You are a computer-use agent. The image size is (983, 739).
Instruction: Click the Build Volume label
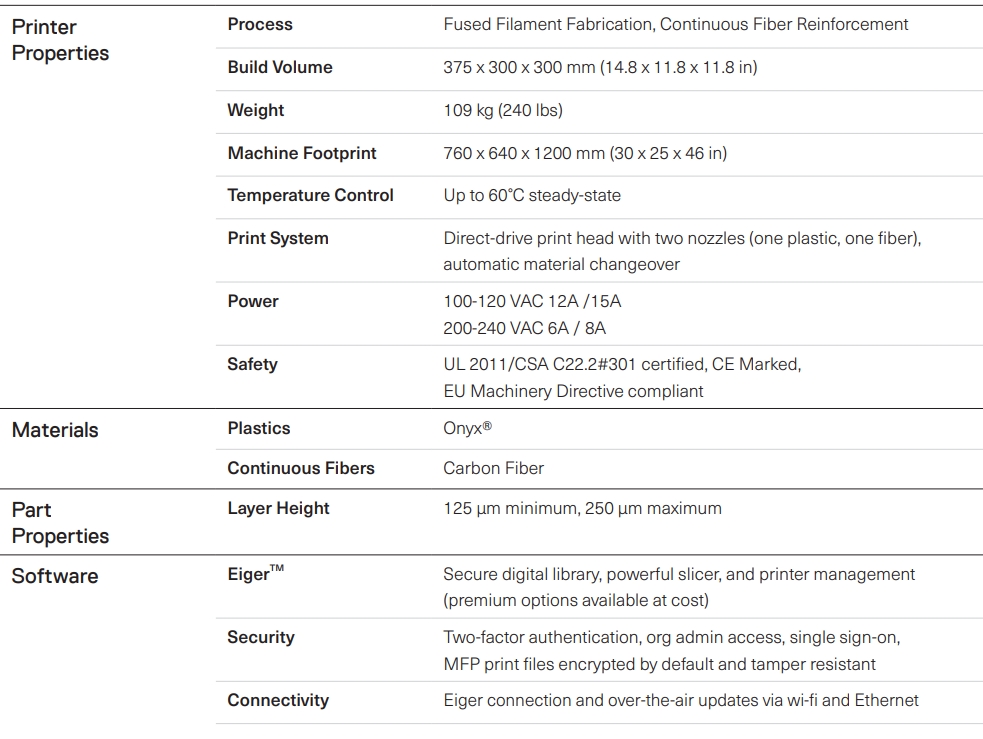click(x=280, y=67)
